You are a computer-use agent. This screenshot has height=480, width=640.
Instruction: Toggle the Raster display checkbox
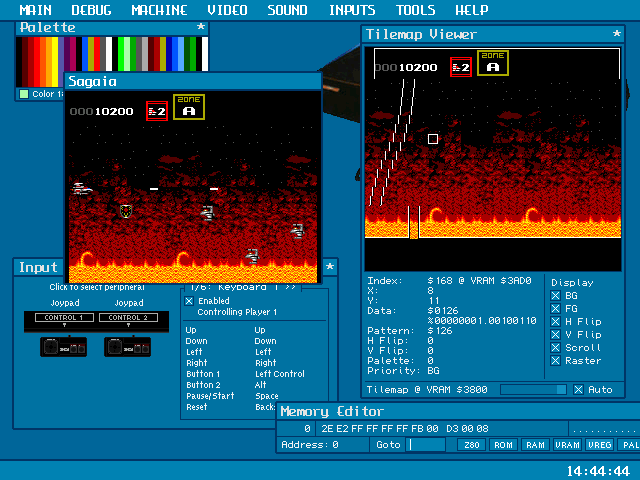tap(556, 361)
